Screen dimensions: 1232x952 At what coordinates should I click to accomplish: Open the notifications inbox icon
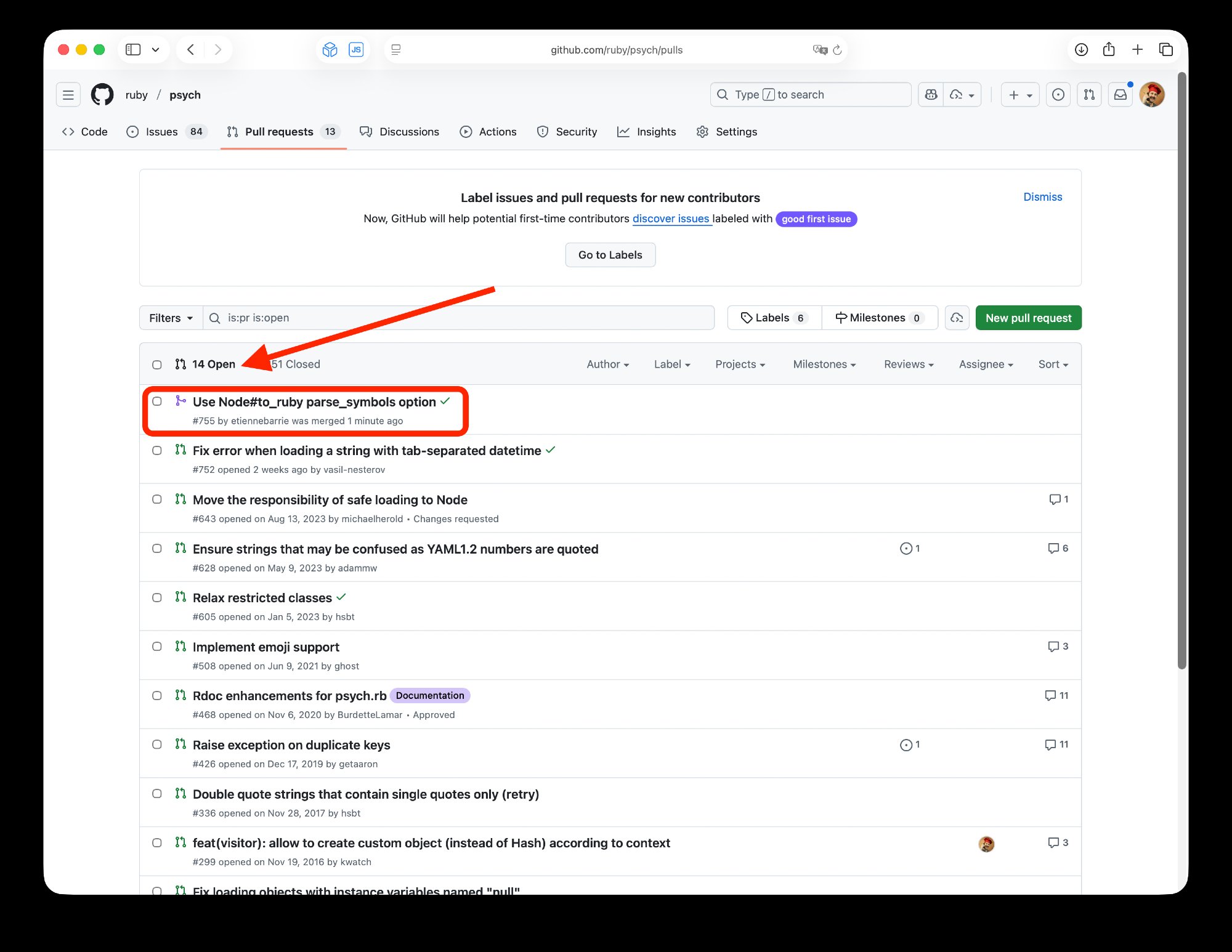point(1120,95)
